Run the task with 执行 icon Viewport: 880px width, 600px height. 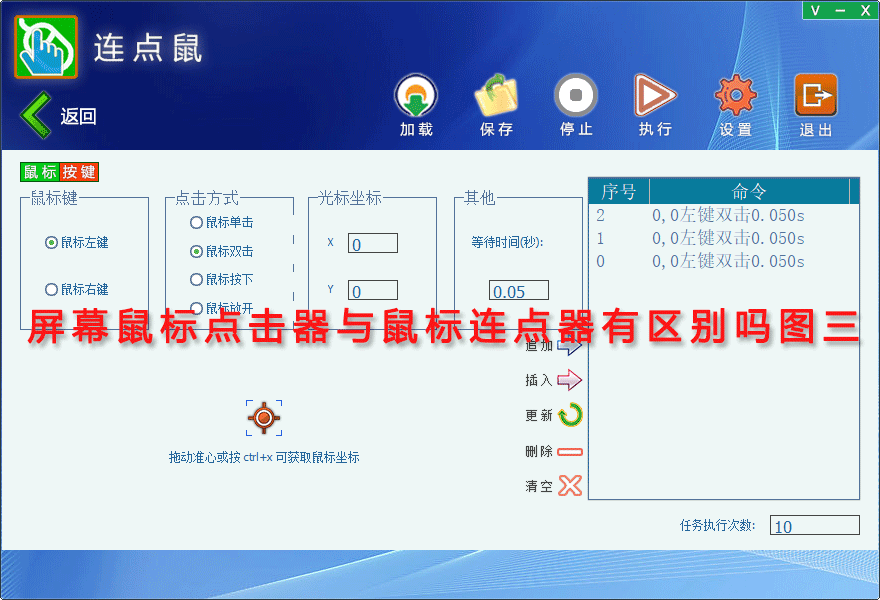click(x=655, y=95)
